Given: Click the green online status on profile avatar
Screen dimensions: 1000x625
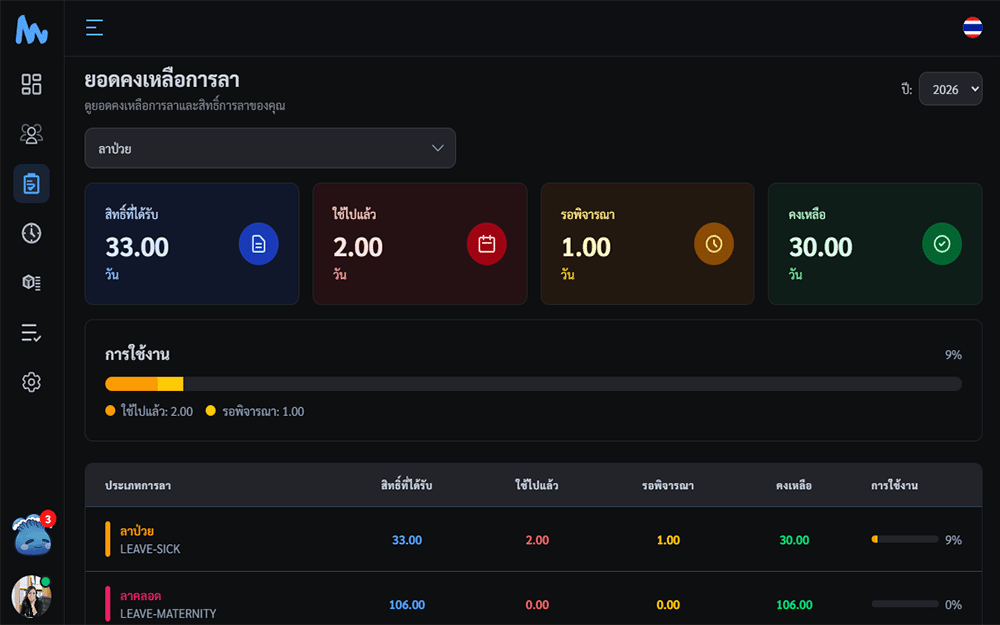Looking at the screenshot, I should (x=44, y=583).
